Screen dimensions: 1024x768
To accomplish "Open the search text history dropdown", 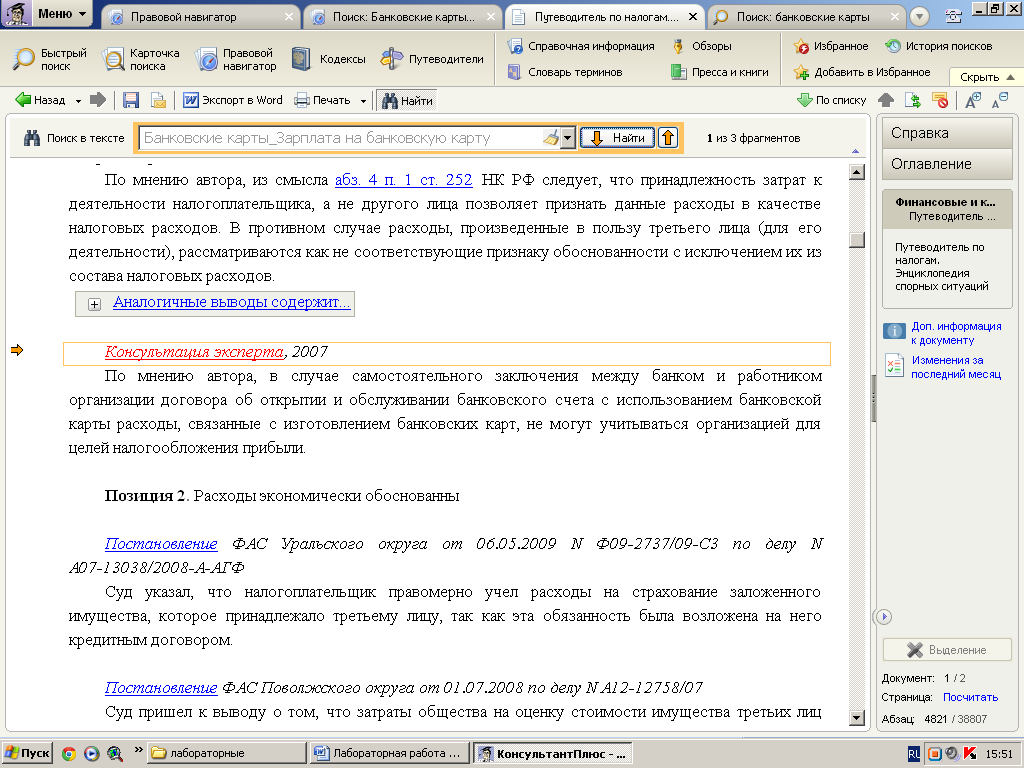I will (x=568, y=138).
